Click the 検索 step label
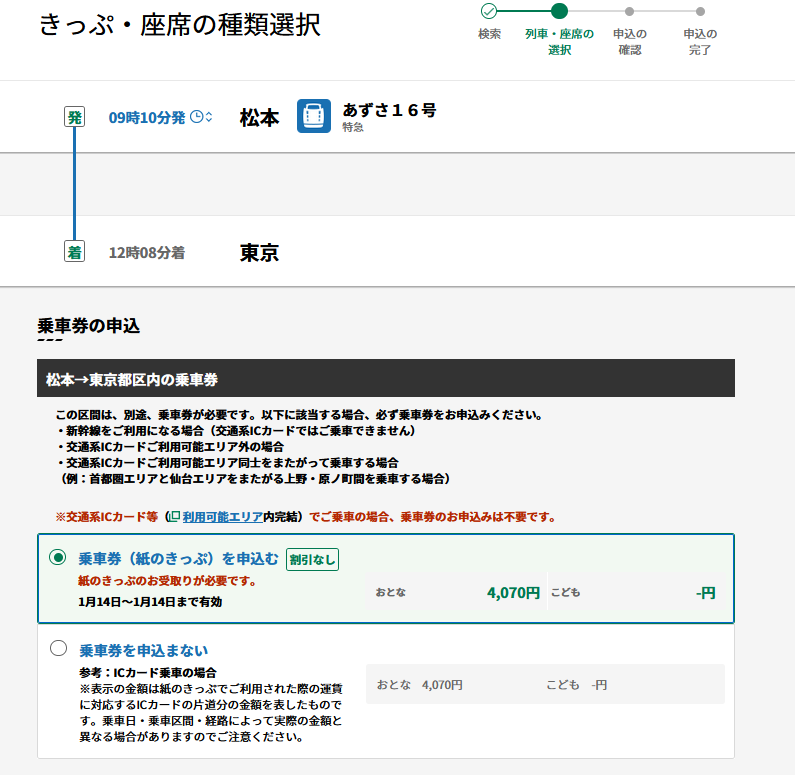 (489, 34)
